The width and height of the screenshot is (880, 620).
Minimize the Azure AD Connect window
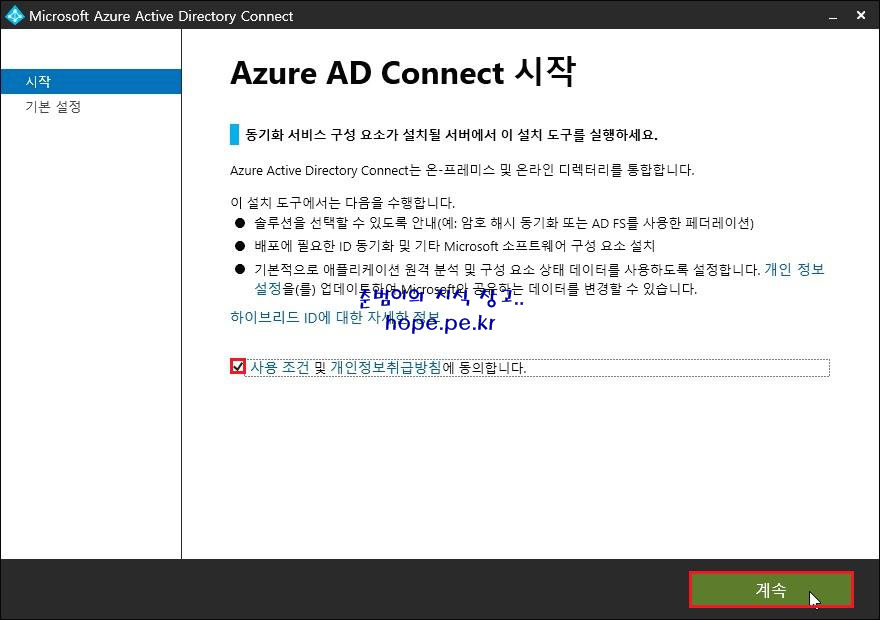pyautogui.click(x=833, y=16)
